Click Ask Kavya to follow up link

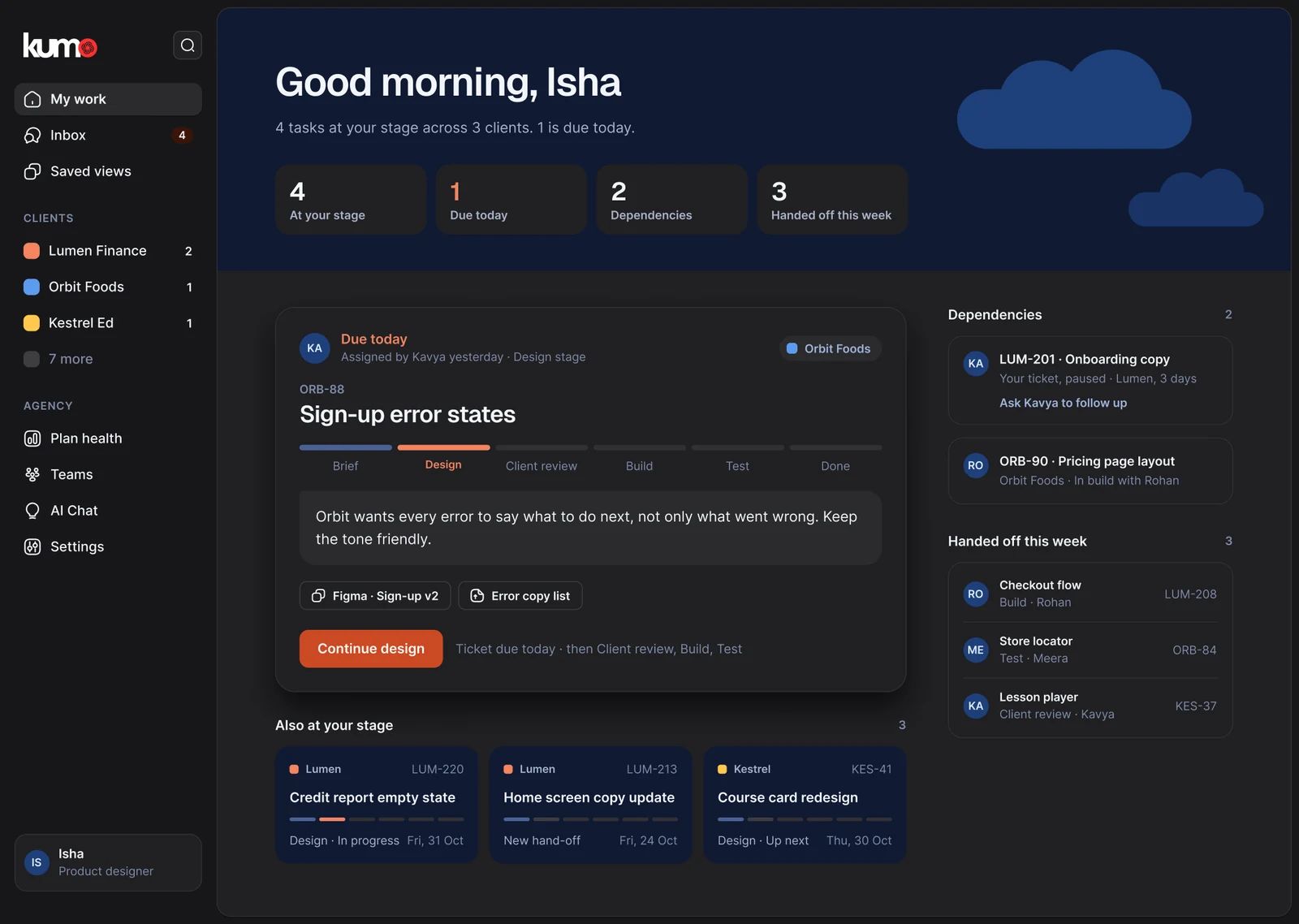pos(1063,403)
